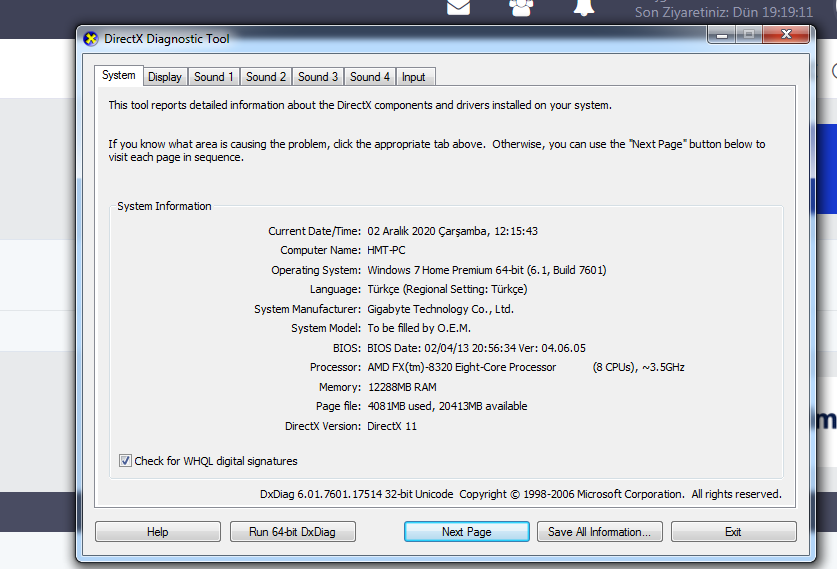837x569 pixels.
Task: Click the DirectX 11 version value
Action: (x=392, y=426)
